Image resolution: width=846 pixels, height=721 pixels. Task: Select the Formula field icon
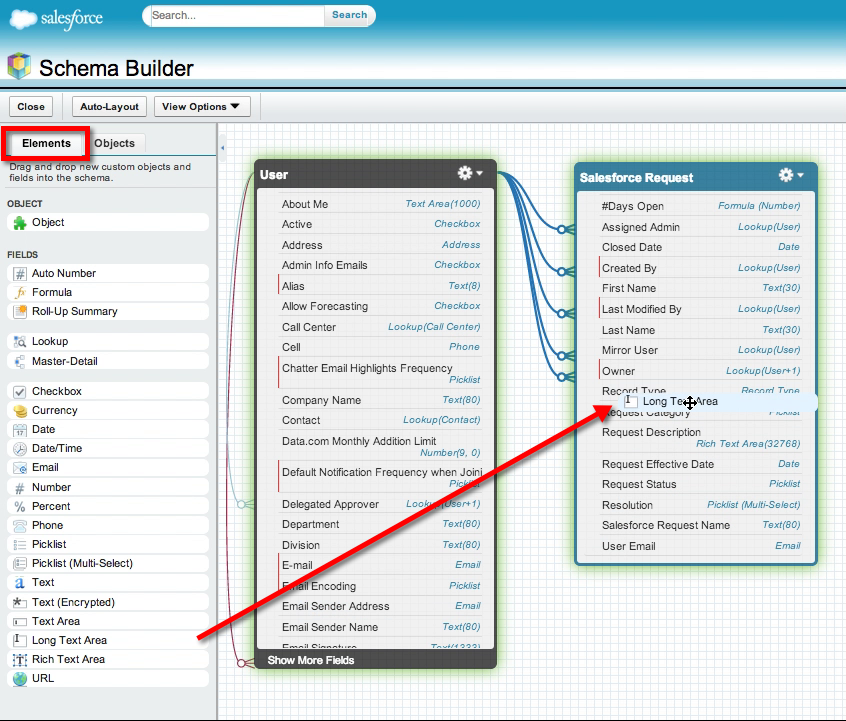(20, 293)
